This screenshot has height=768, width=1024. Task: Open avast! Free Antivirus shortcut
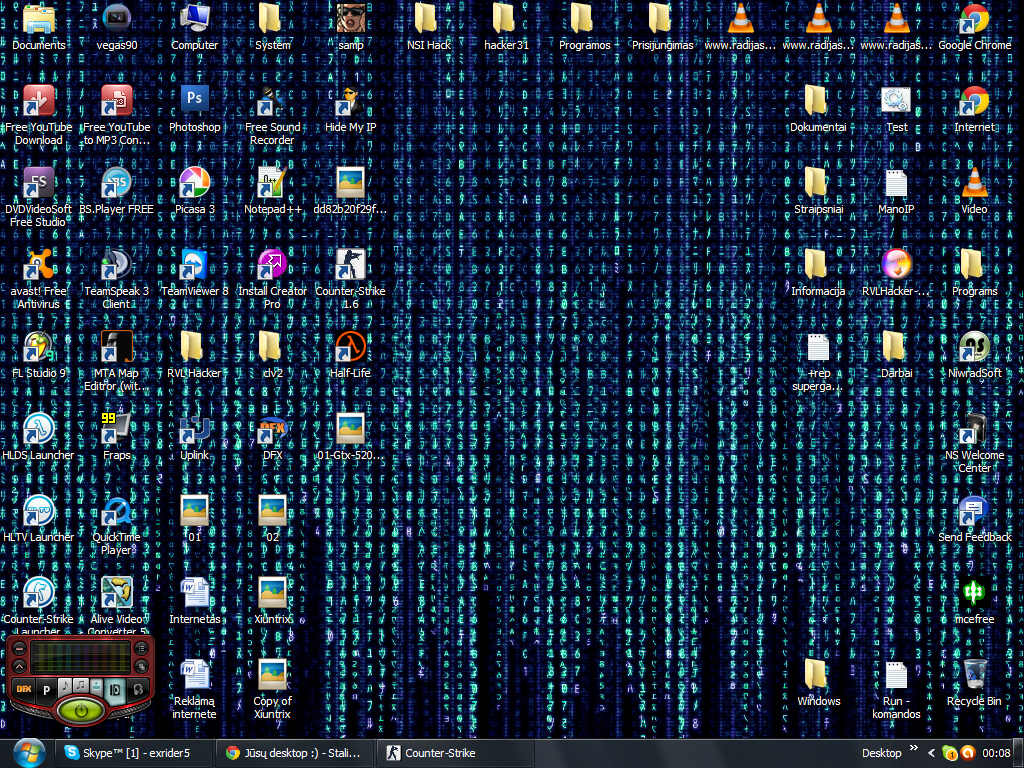[x=39, y=279]
